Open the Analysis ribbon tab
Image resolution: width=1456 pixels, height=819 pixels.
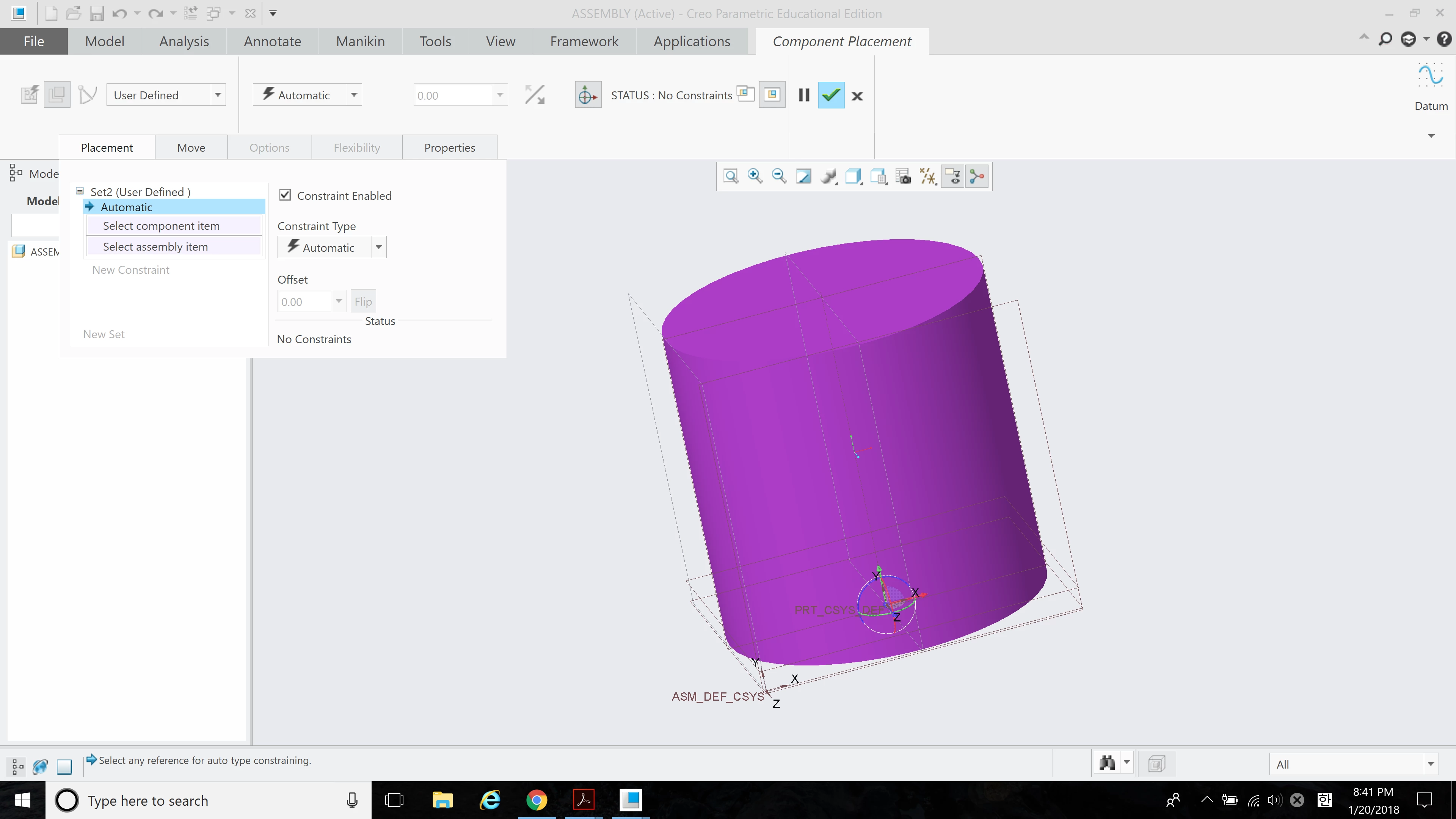coord(184,41)
